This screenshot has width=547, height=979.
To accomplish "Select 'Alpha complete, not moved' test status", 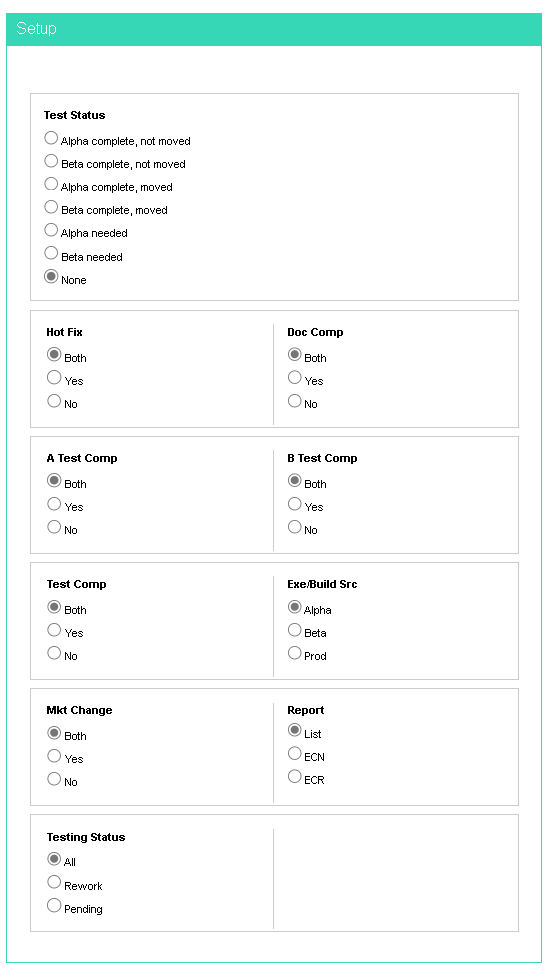I will [x=51, y=137].
